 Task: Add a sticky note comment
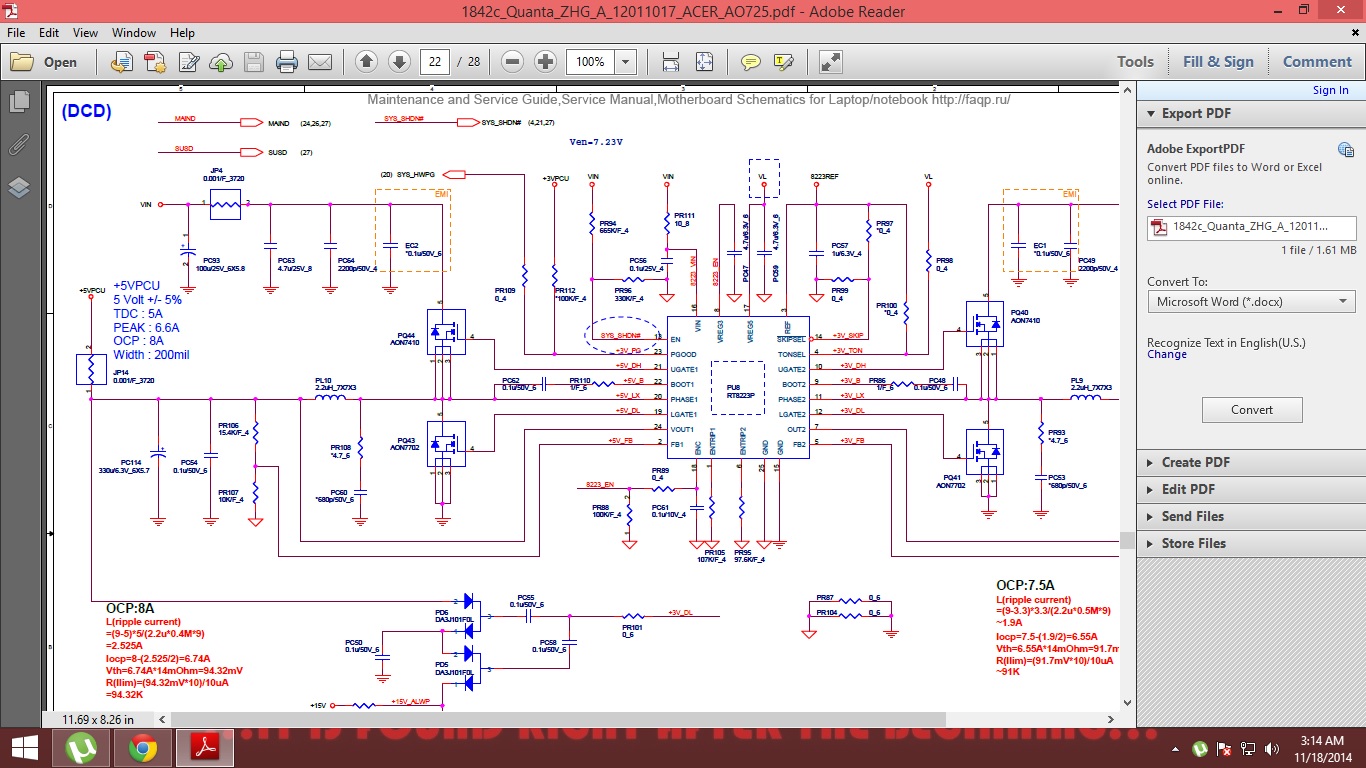coord(750,62)
